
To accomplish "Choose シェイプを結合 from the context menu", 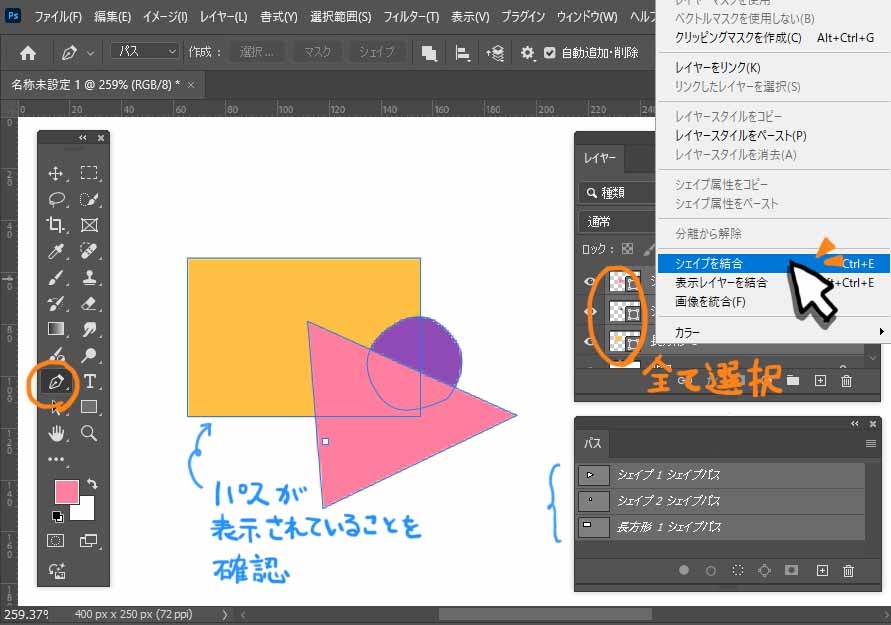I will click(708, 264).
